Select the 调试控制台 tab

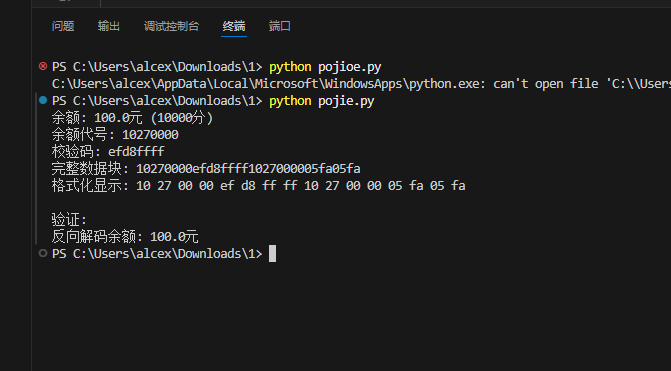pos(171,26)
